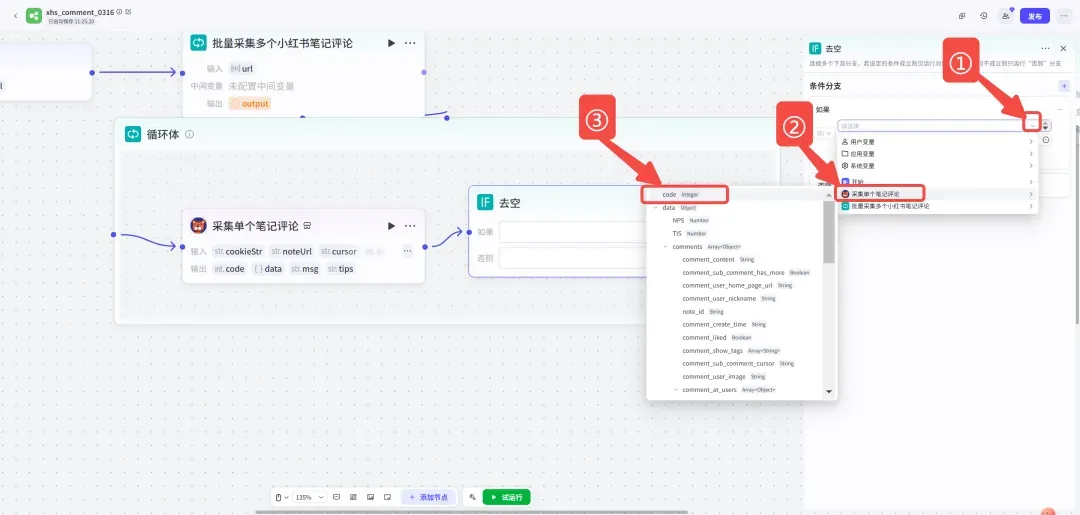Open more options on 批量采集多个小红书笔记评论 node
The image size is (1080, 515).
pyautogui.click(x=410, y=43)
